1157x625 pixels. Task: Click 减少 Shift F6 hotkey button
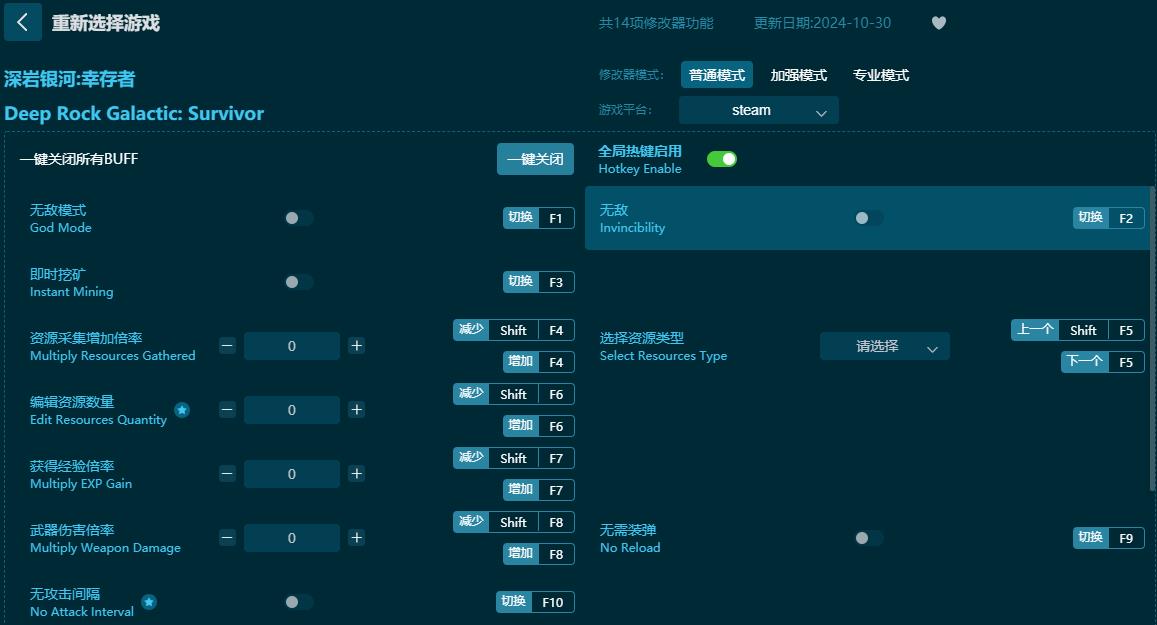pos(514,394)
